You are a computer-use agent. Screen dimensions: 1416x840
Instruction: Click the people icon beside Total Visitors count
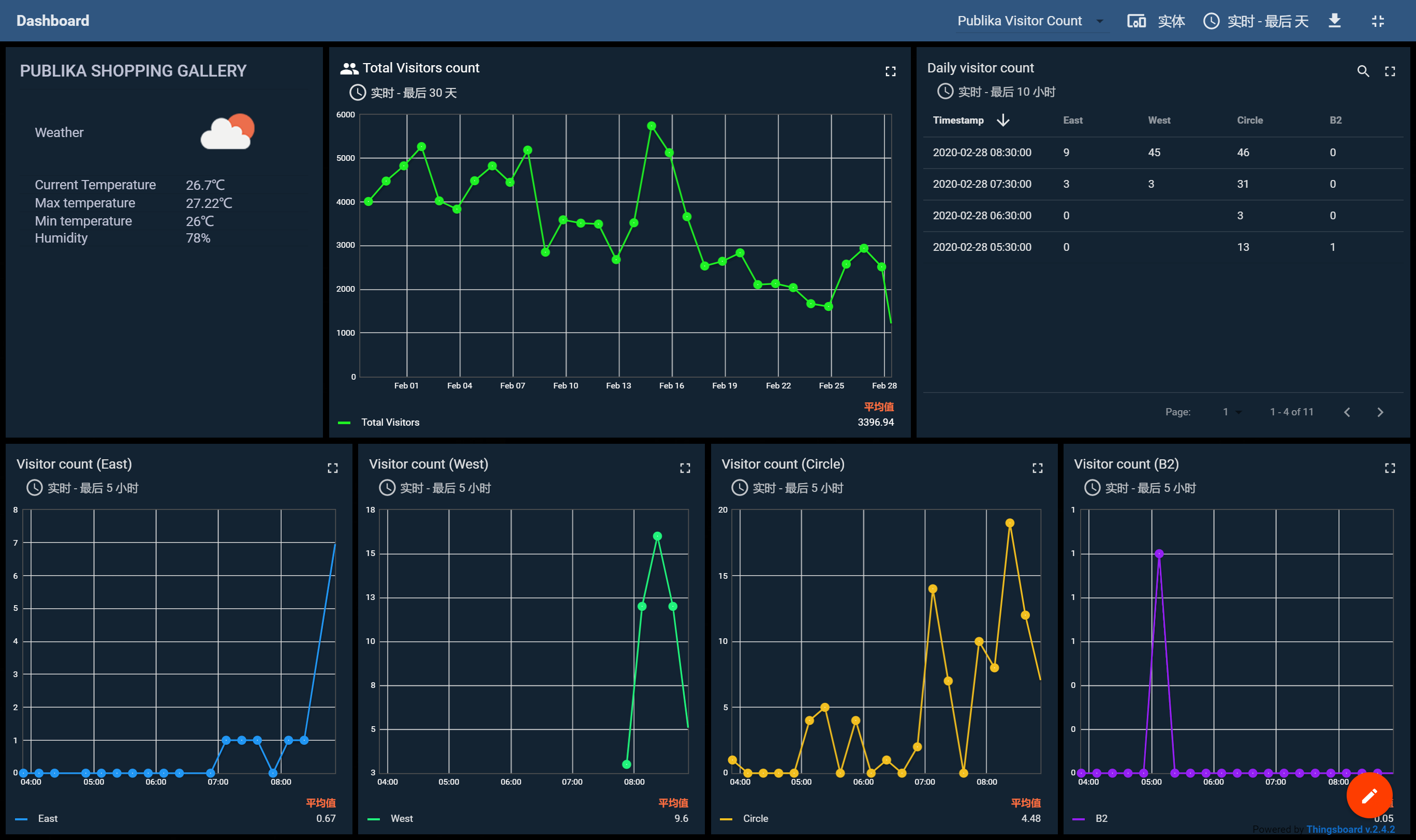tap(349, 68)
